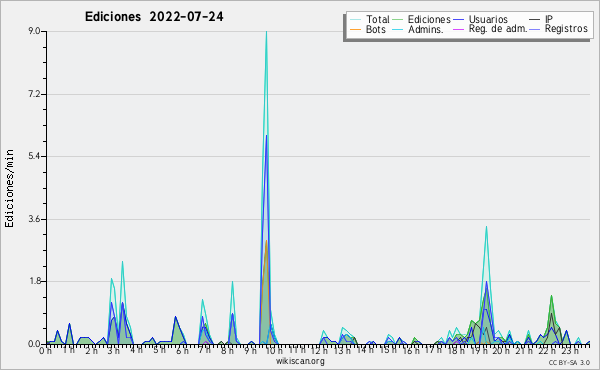This screenshot has width=600, height=370.
Task: Click the Reg. de adm. legend label
Action: [x=498, y=29]
